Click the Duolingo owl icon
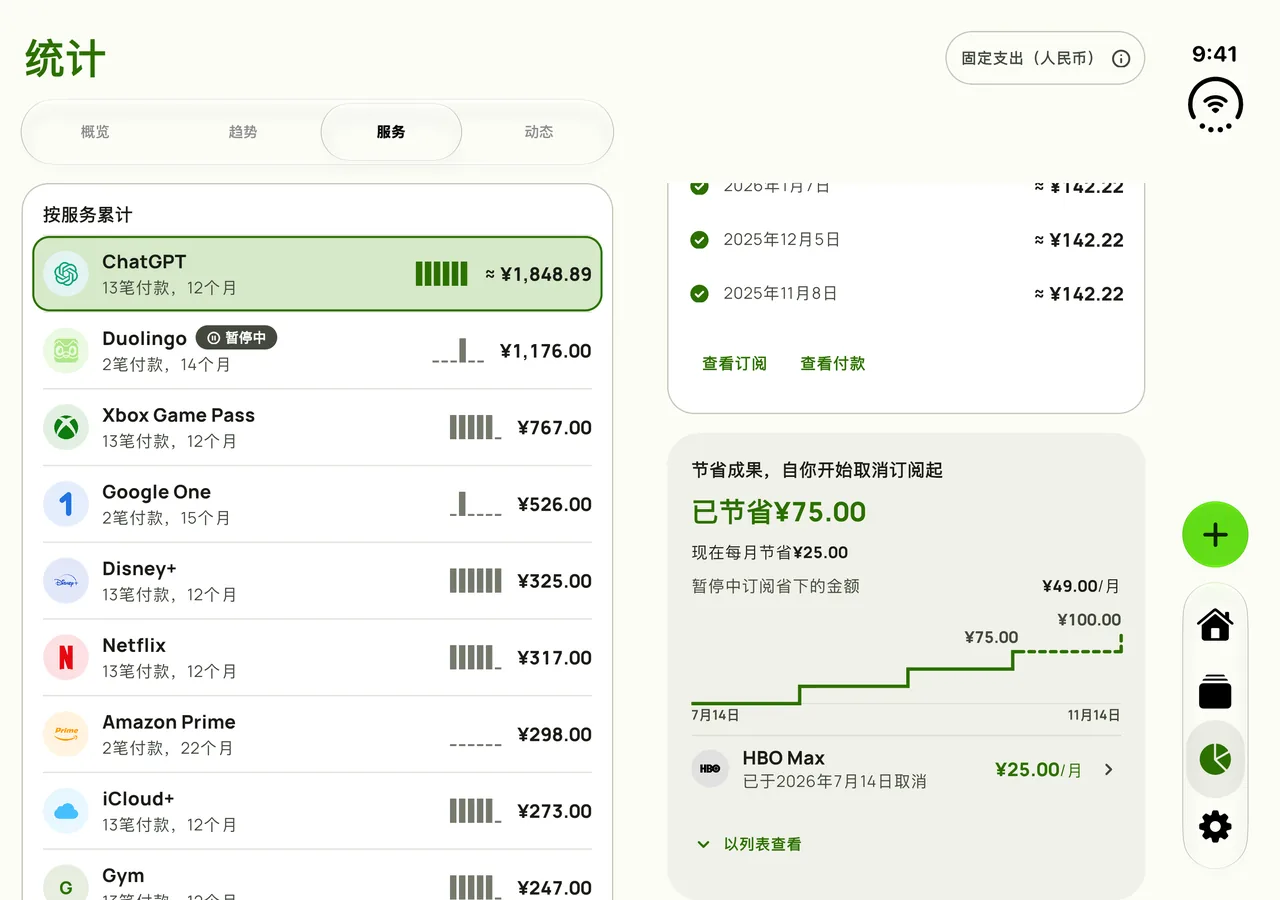 coord(66,351)
